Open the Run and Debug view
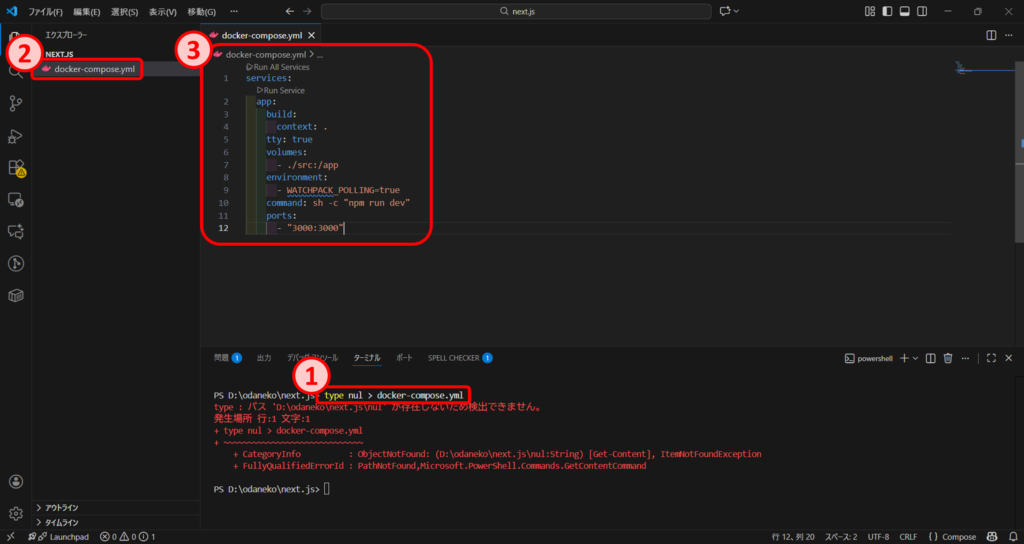 16,136
